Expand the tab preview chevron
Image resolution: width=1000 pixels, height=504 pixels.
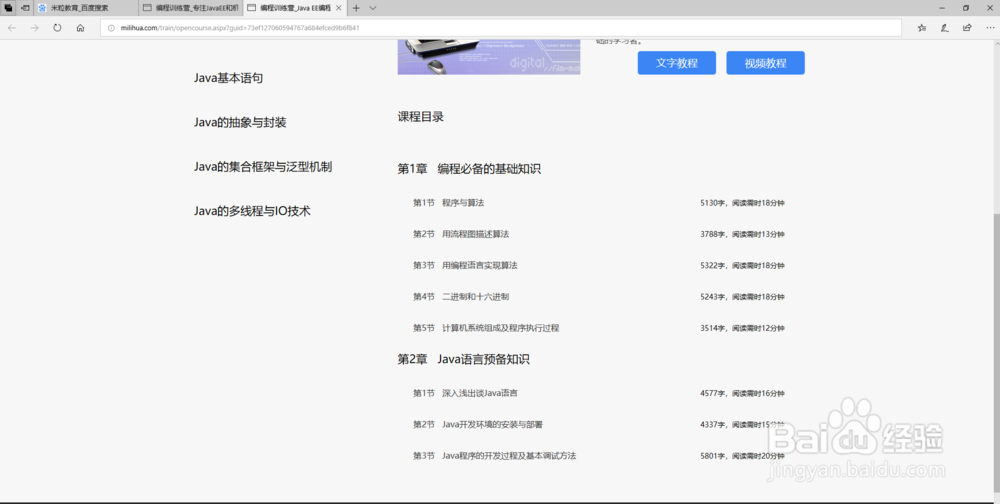[x=373, y=8]
